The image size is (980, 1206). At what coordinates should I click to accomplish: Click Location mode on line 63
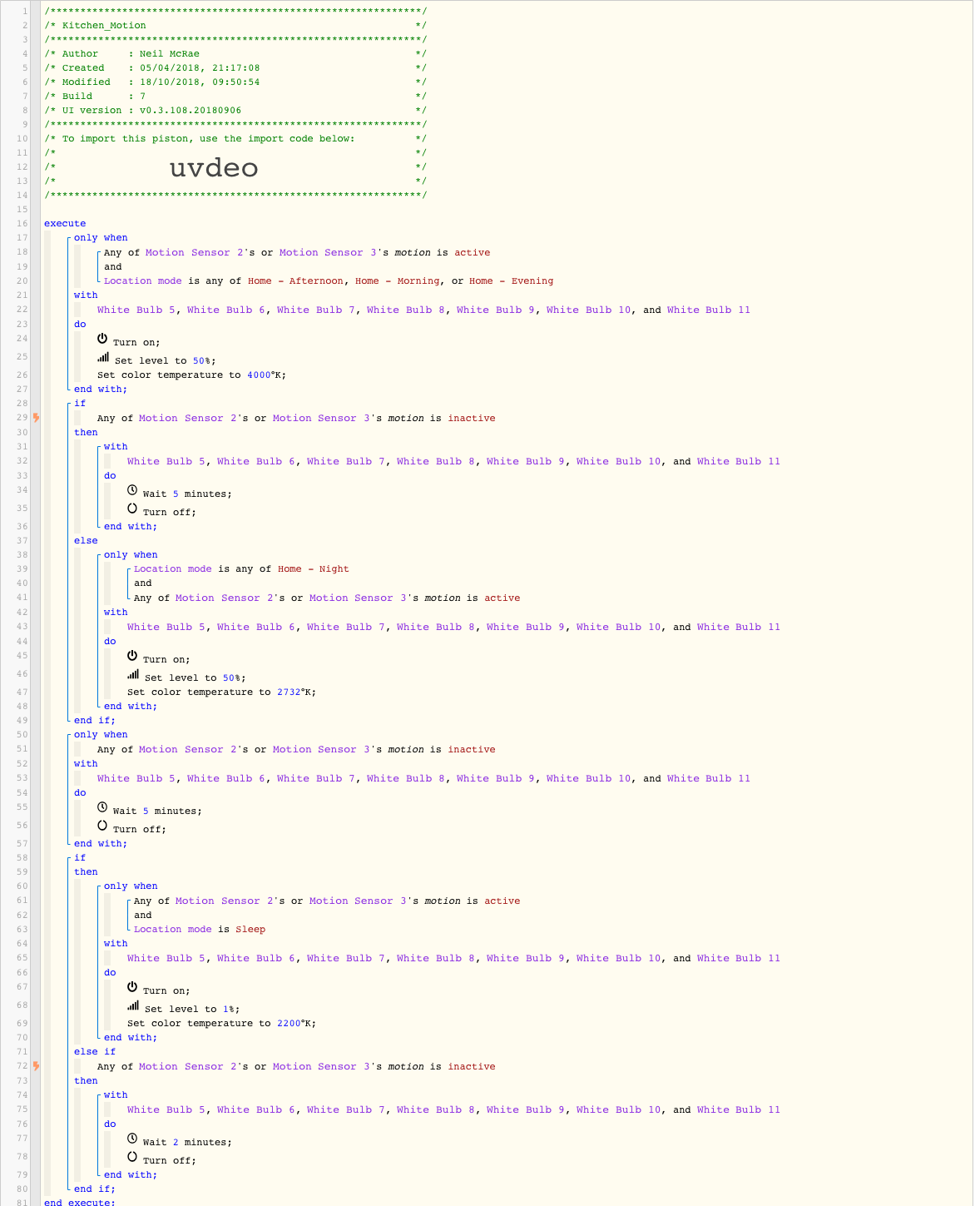pyautogui.click(x=173, y=930)
